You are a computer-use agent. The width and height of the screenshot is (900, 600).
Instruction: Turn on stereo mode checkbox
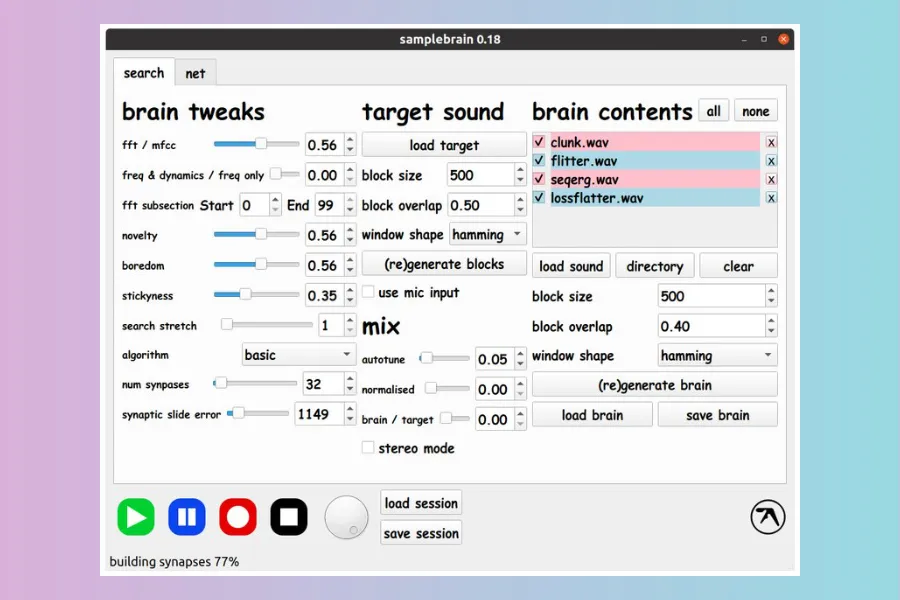click(369, 448)
